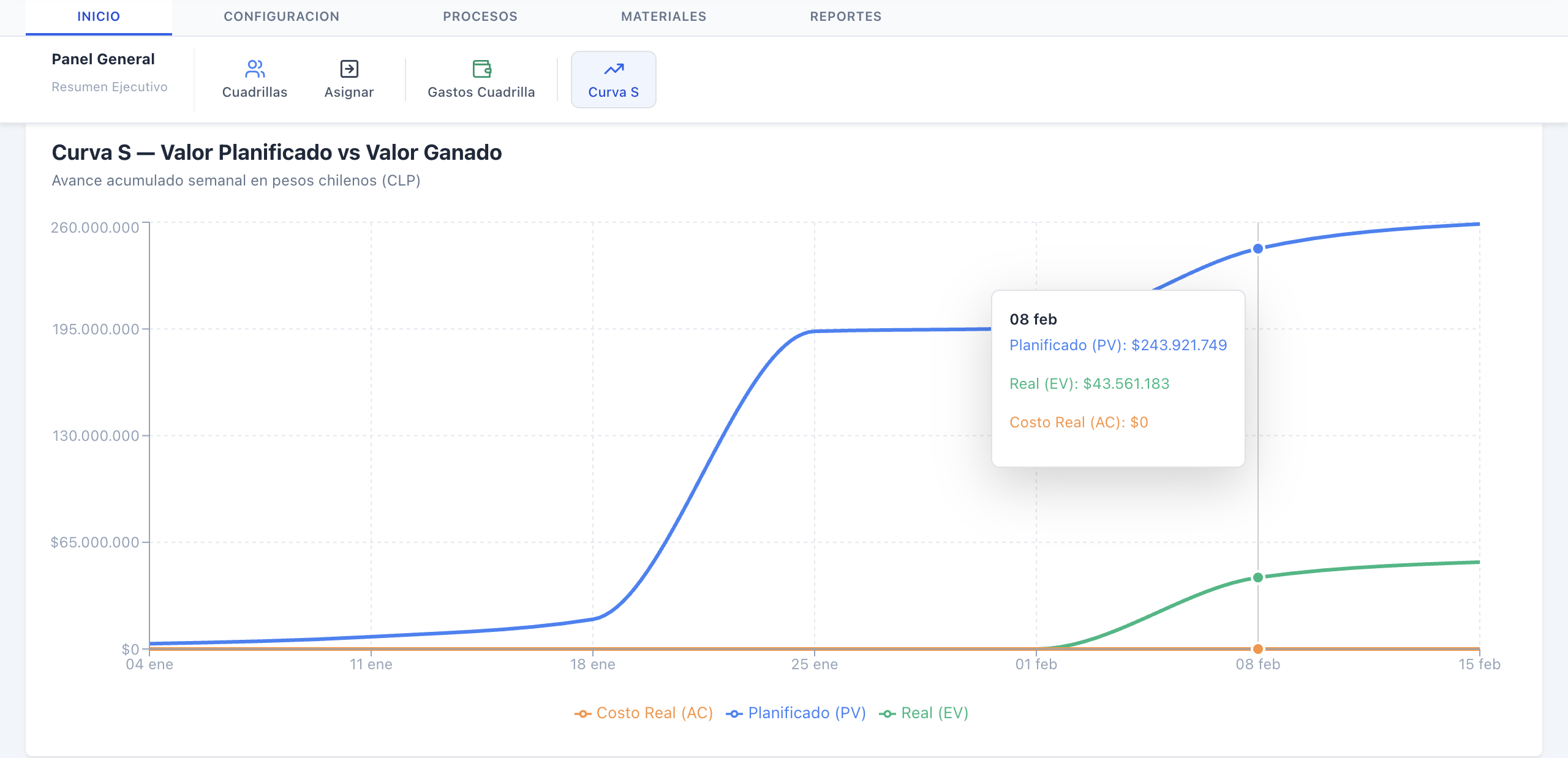Toggle Real (EV) series in legend
The height and width of the screenshot is (758, 1568).
(x=934, y=713)
